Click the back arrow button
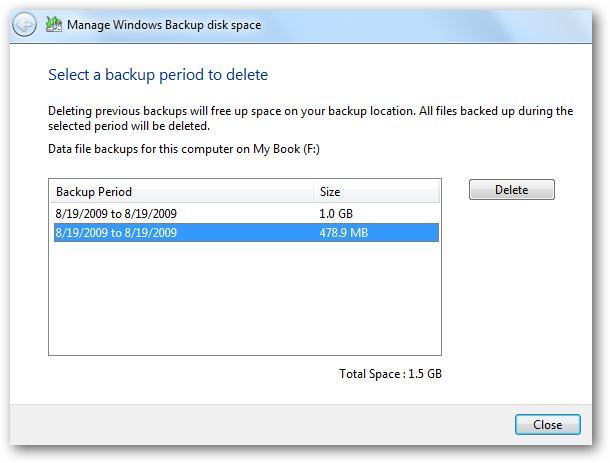Screen dimensions: 610x463 [24, 25]
